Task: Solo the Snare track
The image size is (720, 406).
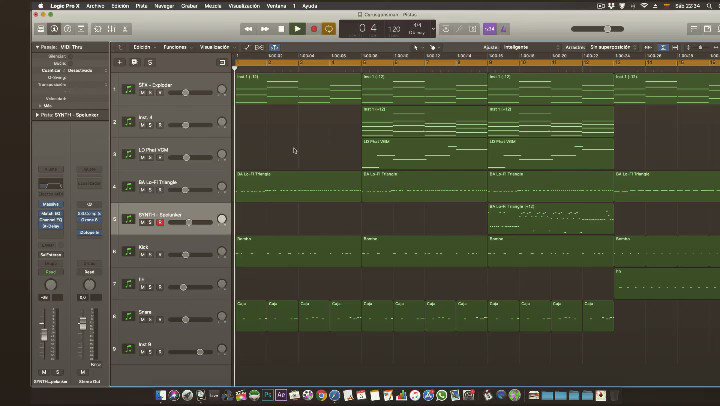Action: (x=150, y=319)
